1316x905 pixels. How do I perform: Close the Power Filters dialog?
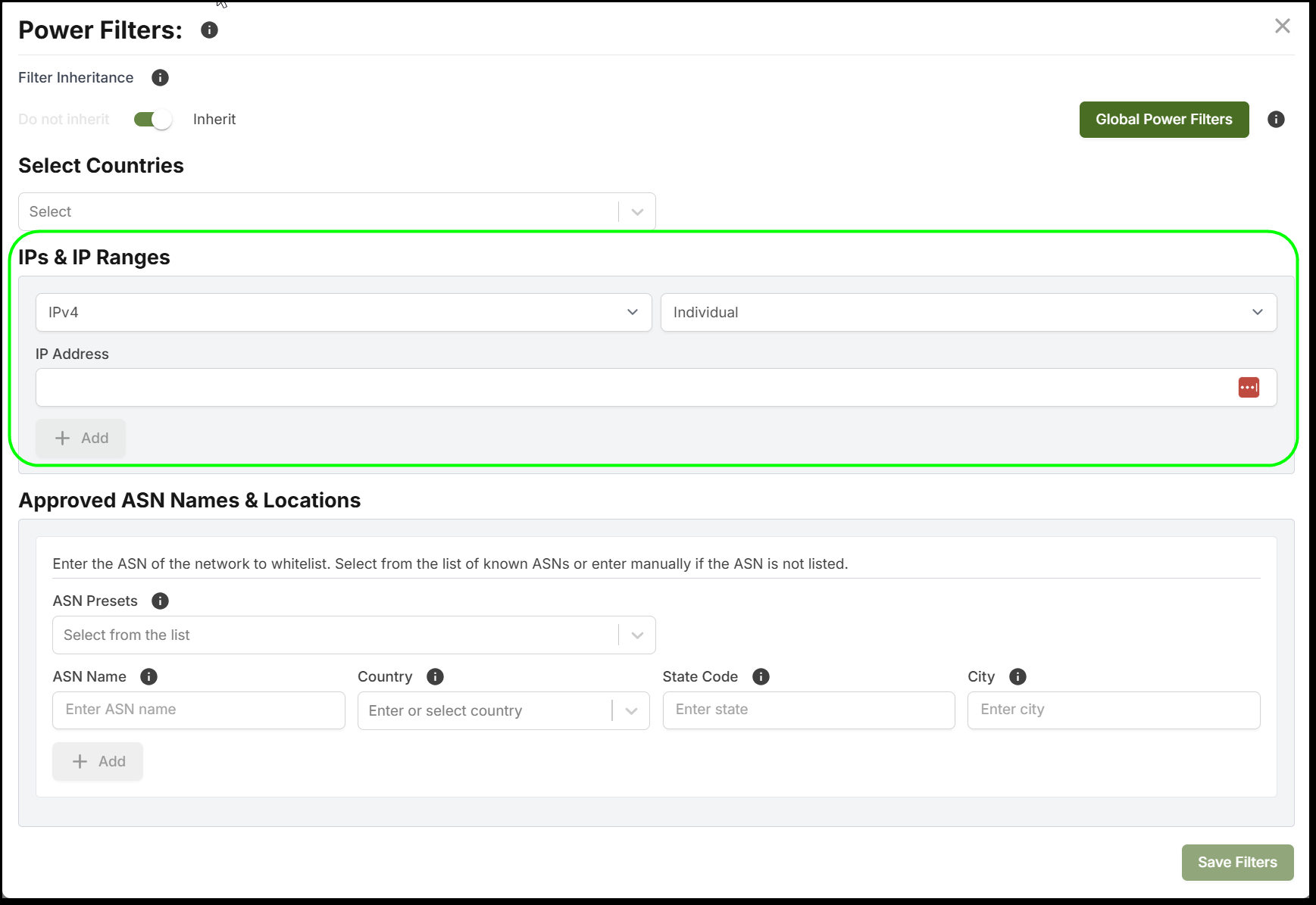tap(1282, 27)
